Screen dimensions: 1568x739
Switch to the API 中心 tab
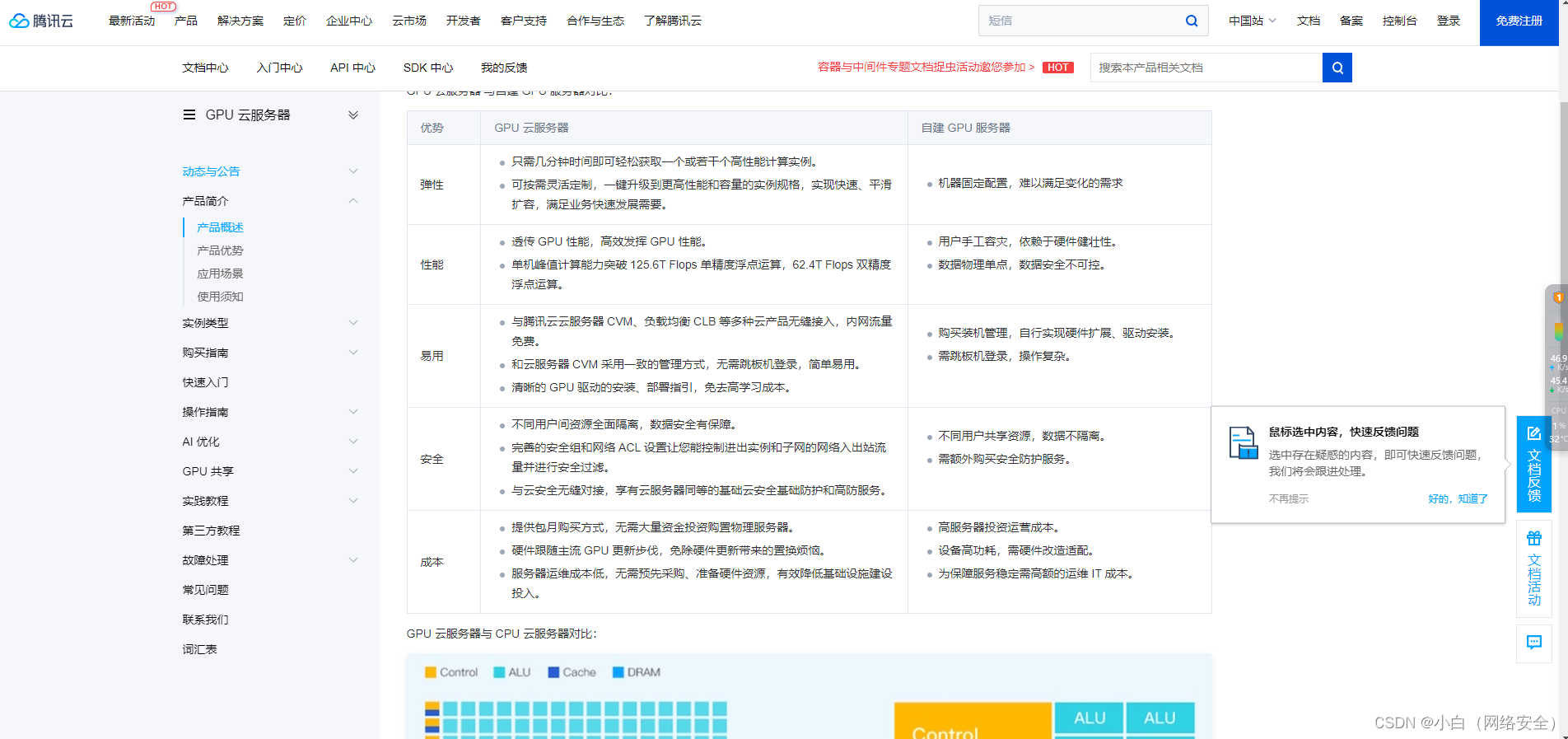click(352, 68)
